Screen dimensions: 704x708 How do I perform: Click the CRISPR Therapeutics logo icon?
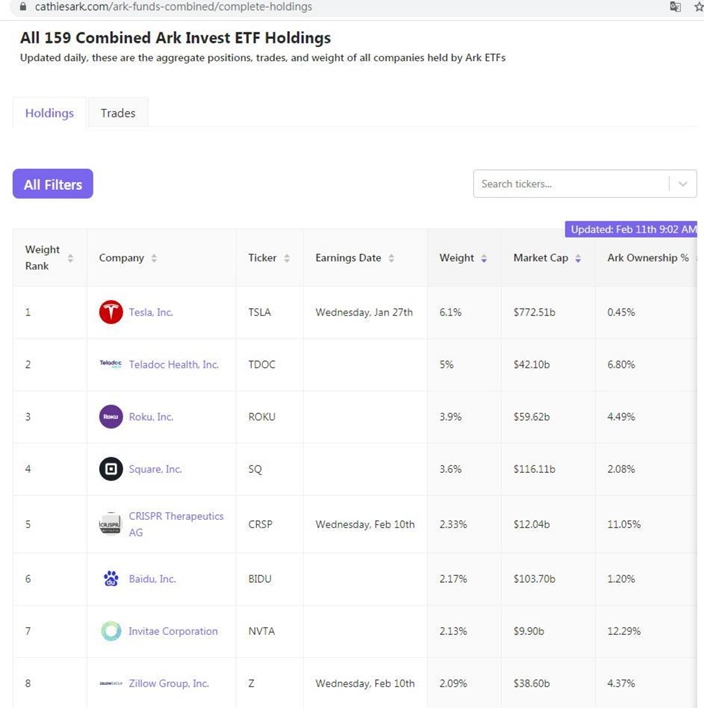pos(111,524)
